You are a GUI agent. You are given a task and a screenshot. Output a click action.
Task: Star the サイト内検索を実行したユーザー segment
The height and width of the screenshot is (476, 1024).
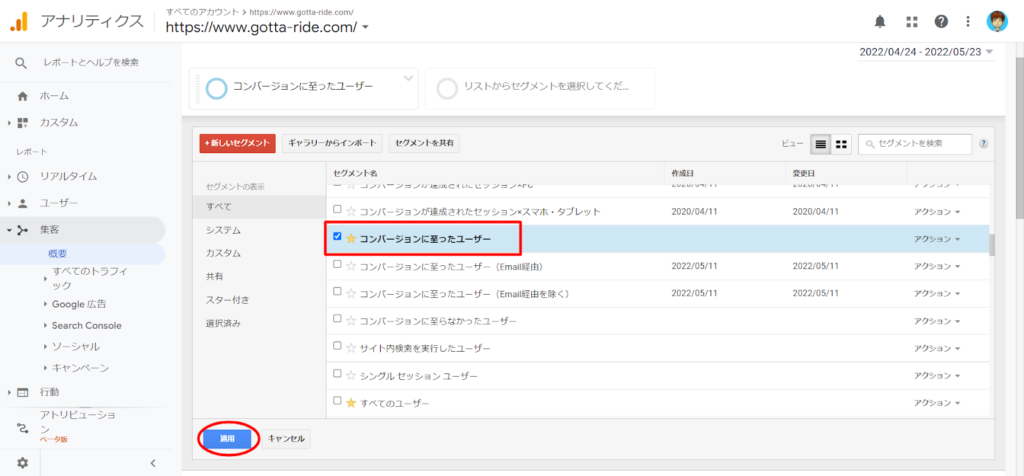351,349
